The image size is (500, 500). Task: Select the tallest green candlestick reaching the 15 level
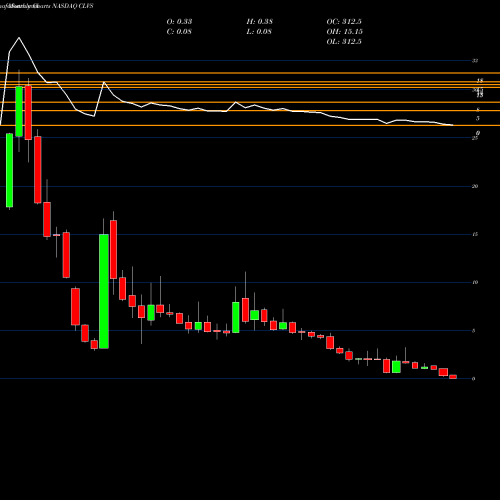point(104,291)
